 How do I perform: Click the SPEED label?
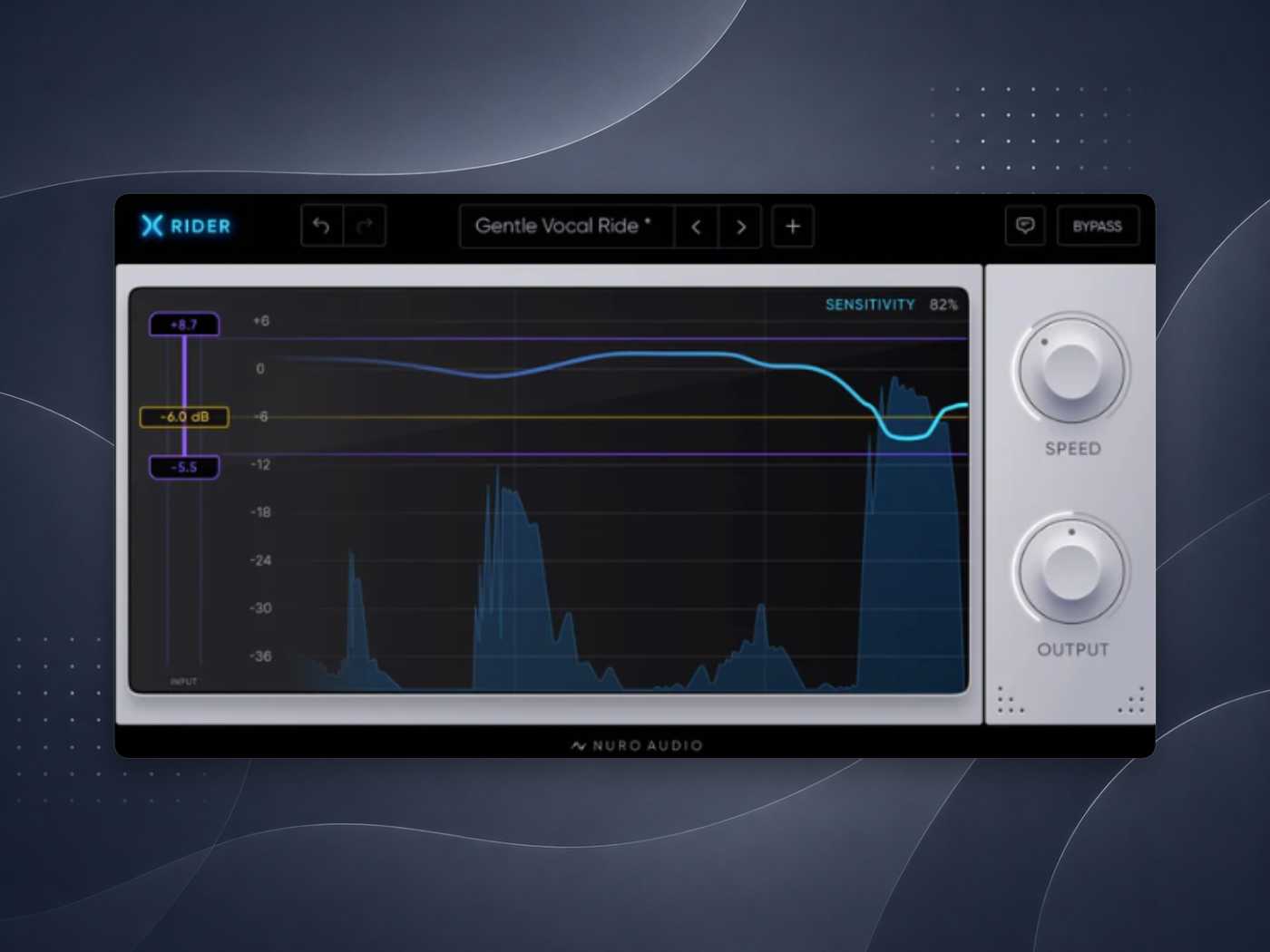pyautogui.click(x=1073, y=449)
